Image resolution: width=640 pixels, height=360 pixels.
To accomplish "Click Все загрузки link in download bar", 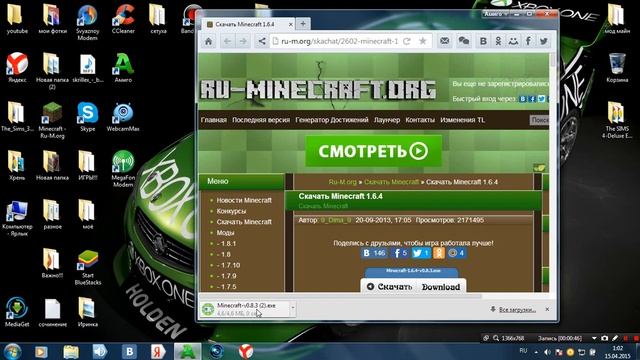I will coord(517,310).
